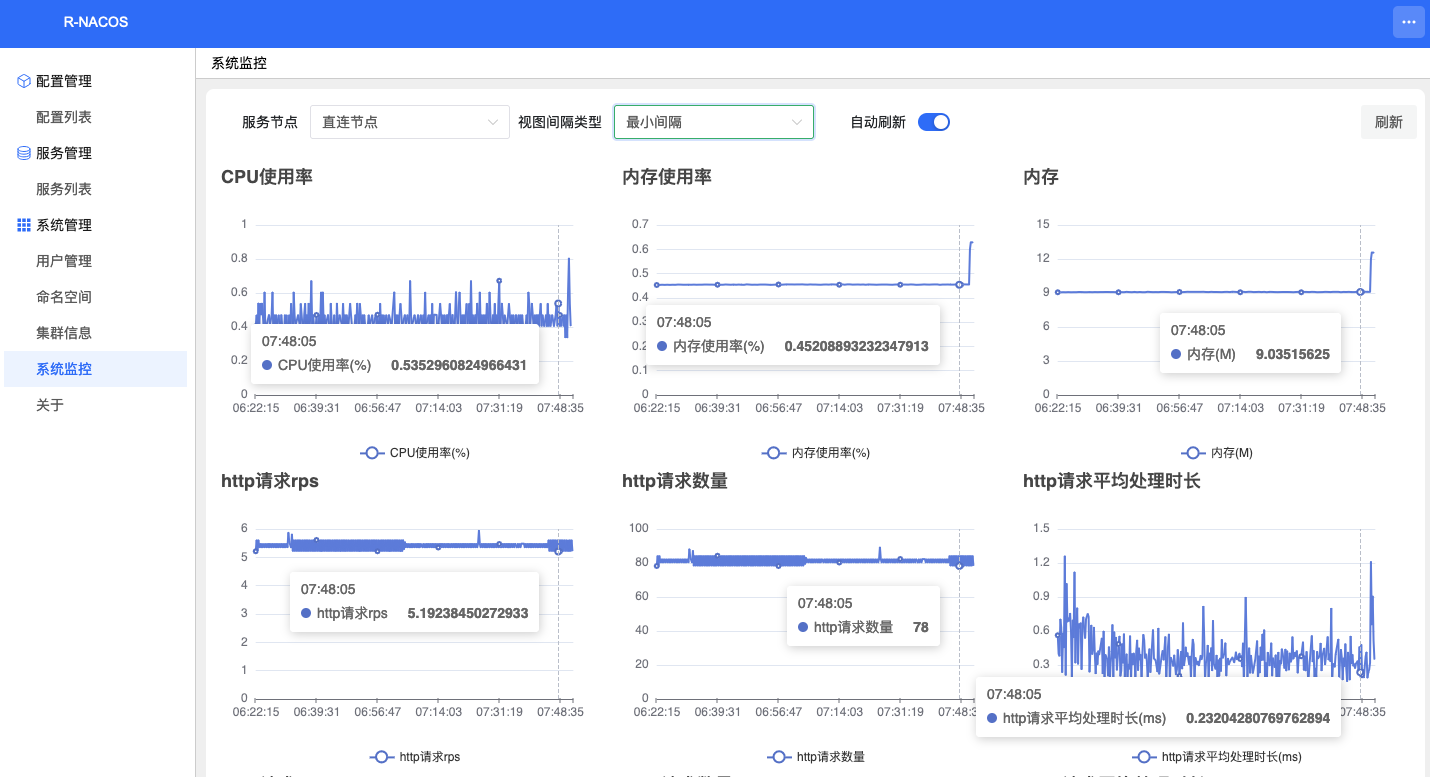Click the 服务管理 database icon
Screen dimensions: 1430x777
24,153
